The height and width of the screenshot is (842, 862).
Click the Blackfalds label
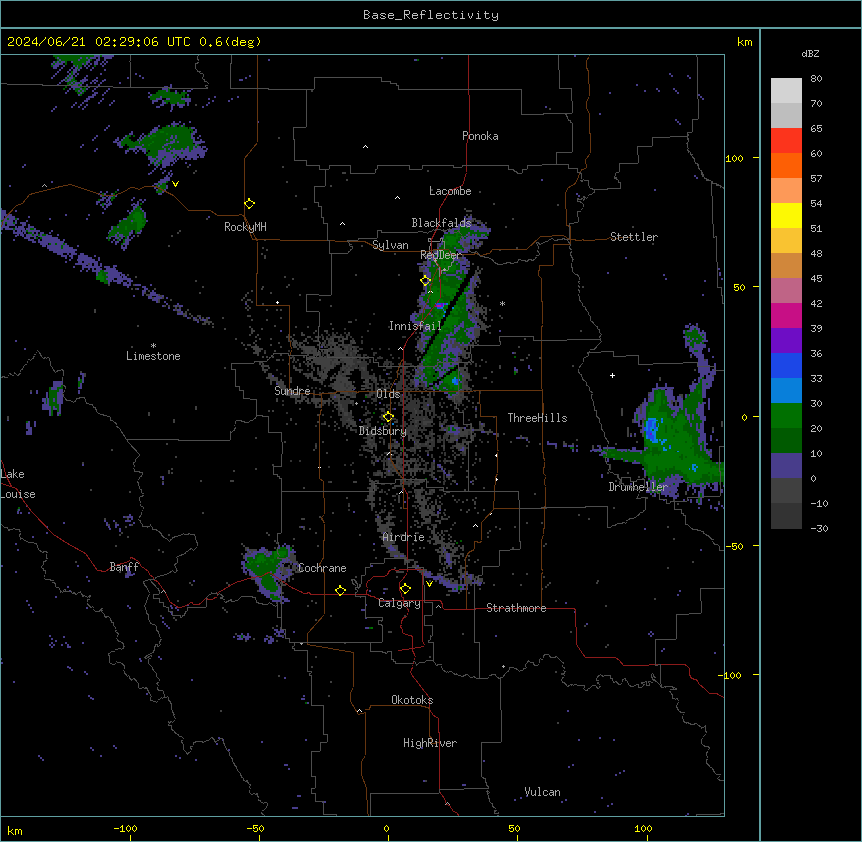441,223
